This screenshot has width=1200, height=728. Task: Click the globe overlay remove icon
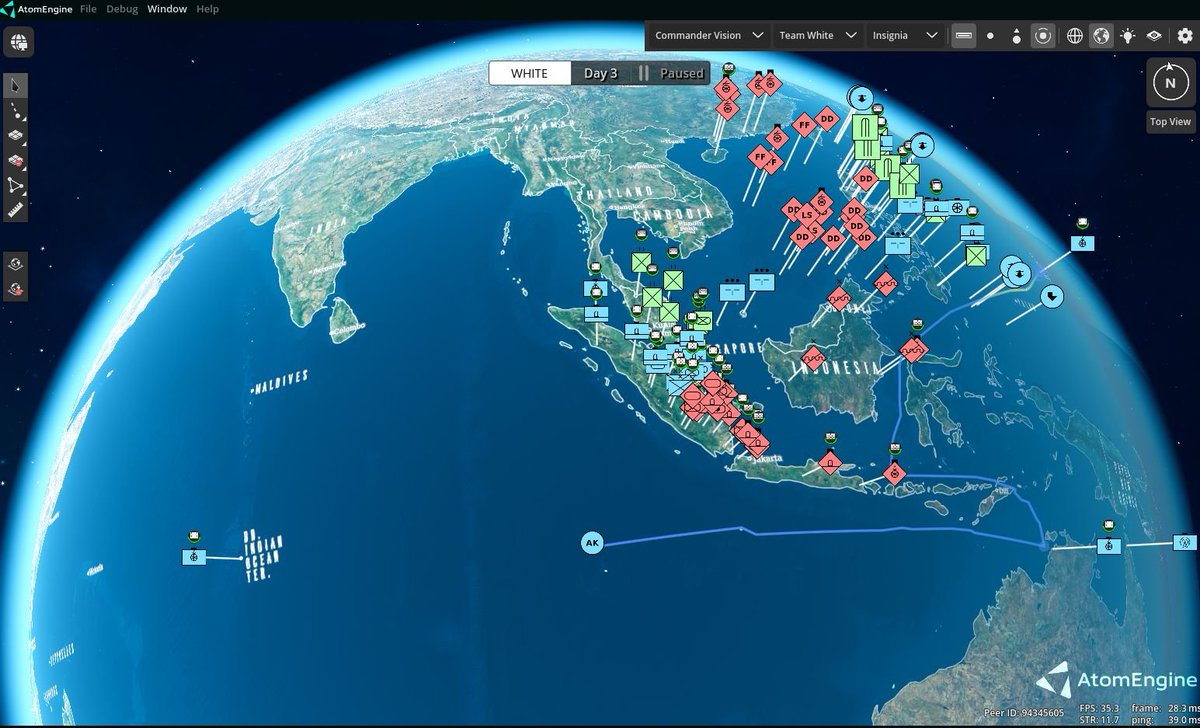[16, 289]
